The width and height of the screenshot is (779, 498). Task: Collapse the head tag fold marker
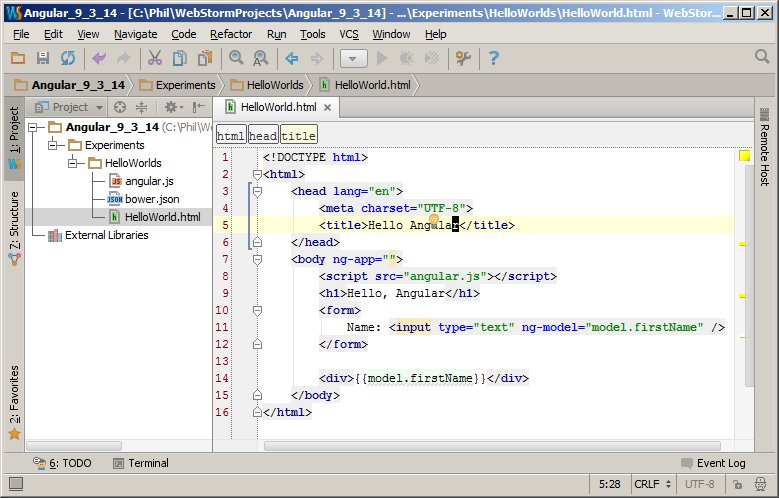pos(257,191)
